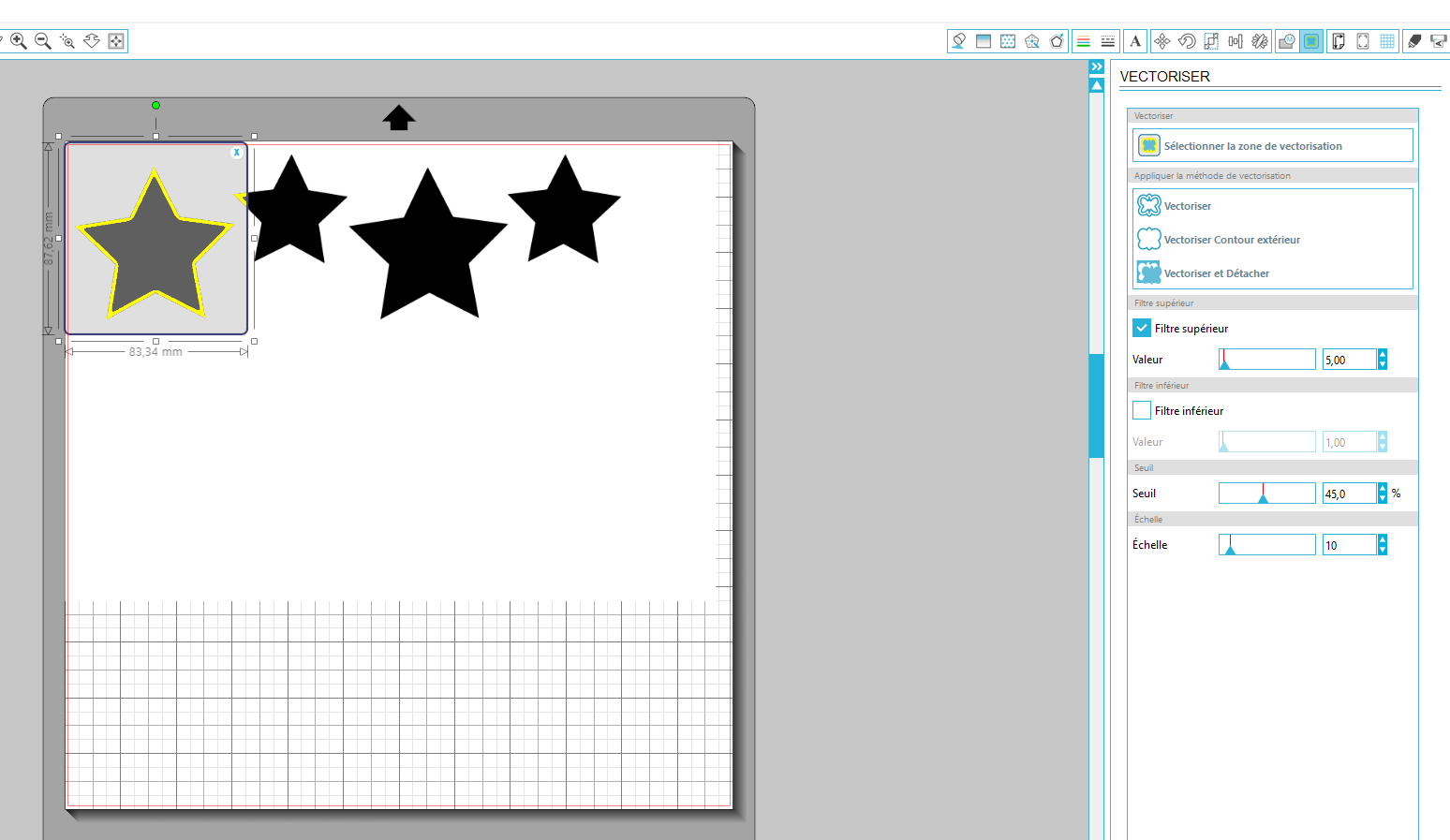Collapse the side panel with double-chevron

(x=1097, y=67)
